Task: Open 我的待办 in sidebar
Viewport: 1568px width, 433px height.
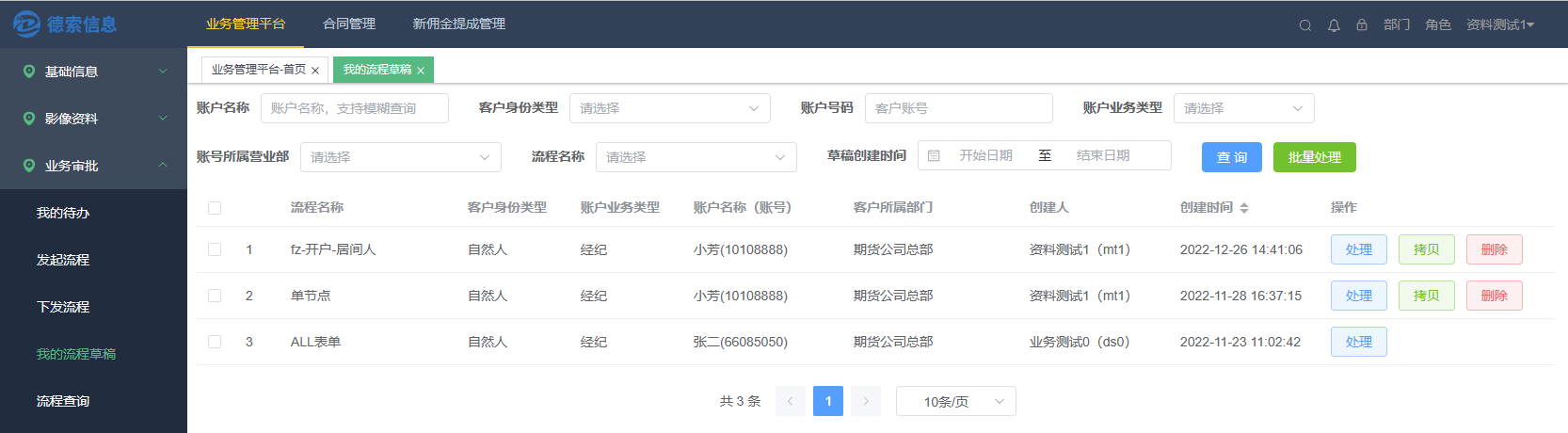Action: click(x=93, y=213)
